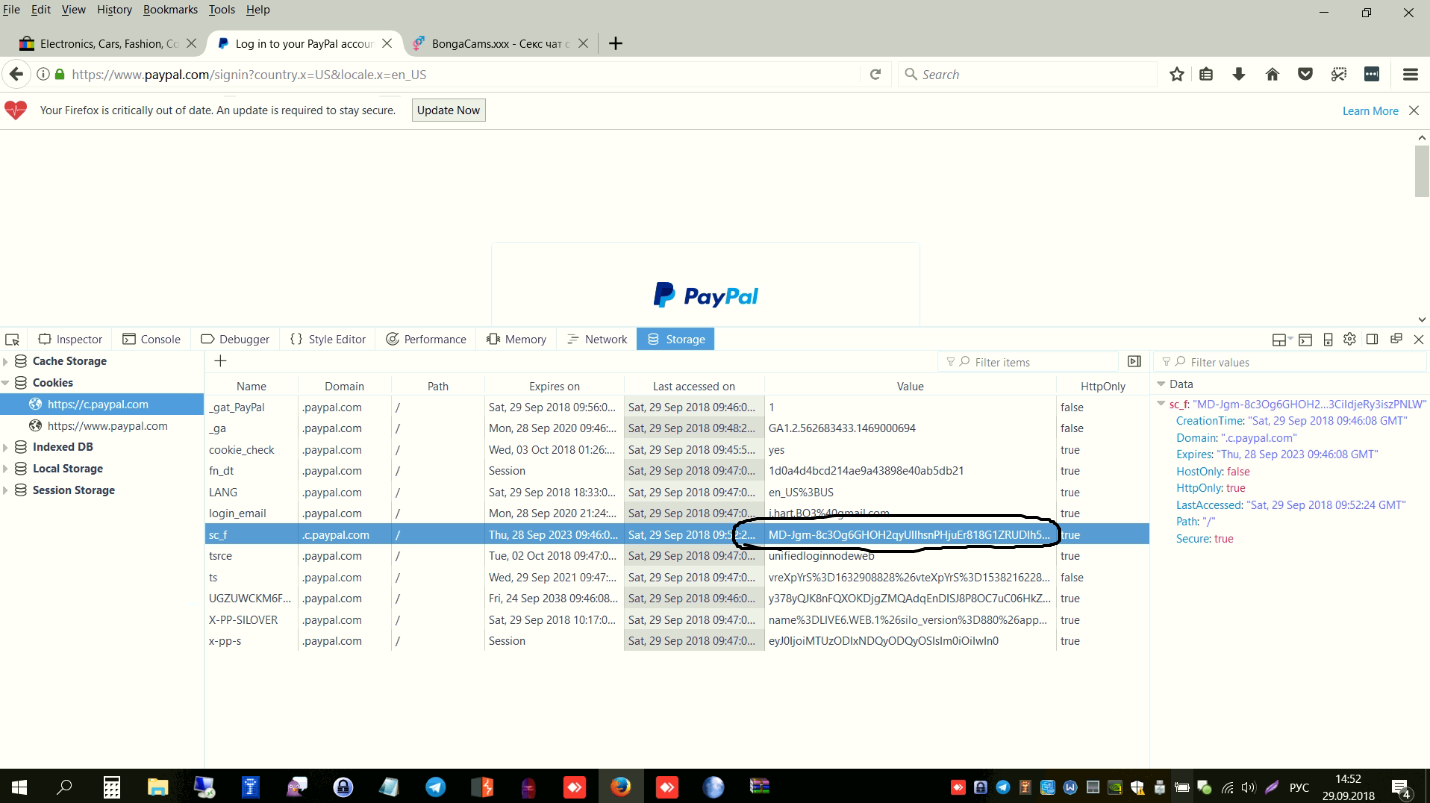Collapse the sc_f entry in sidebar
The height and width of the screenshot is (803, 1430).
click(x=1161, y=404)
